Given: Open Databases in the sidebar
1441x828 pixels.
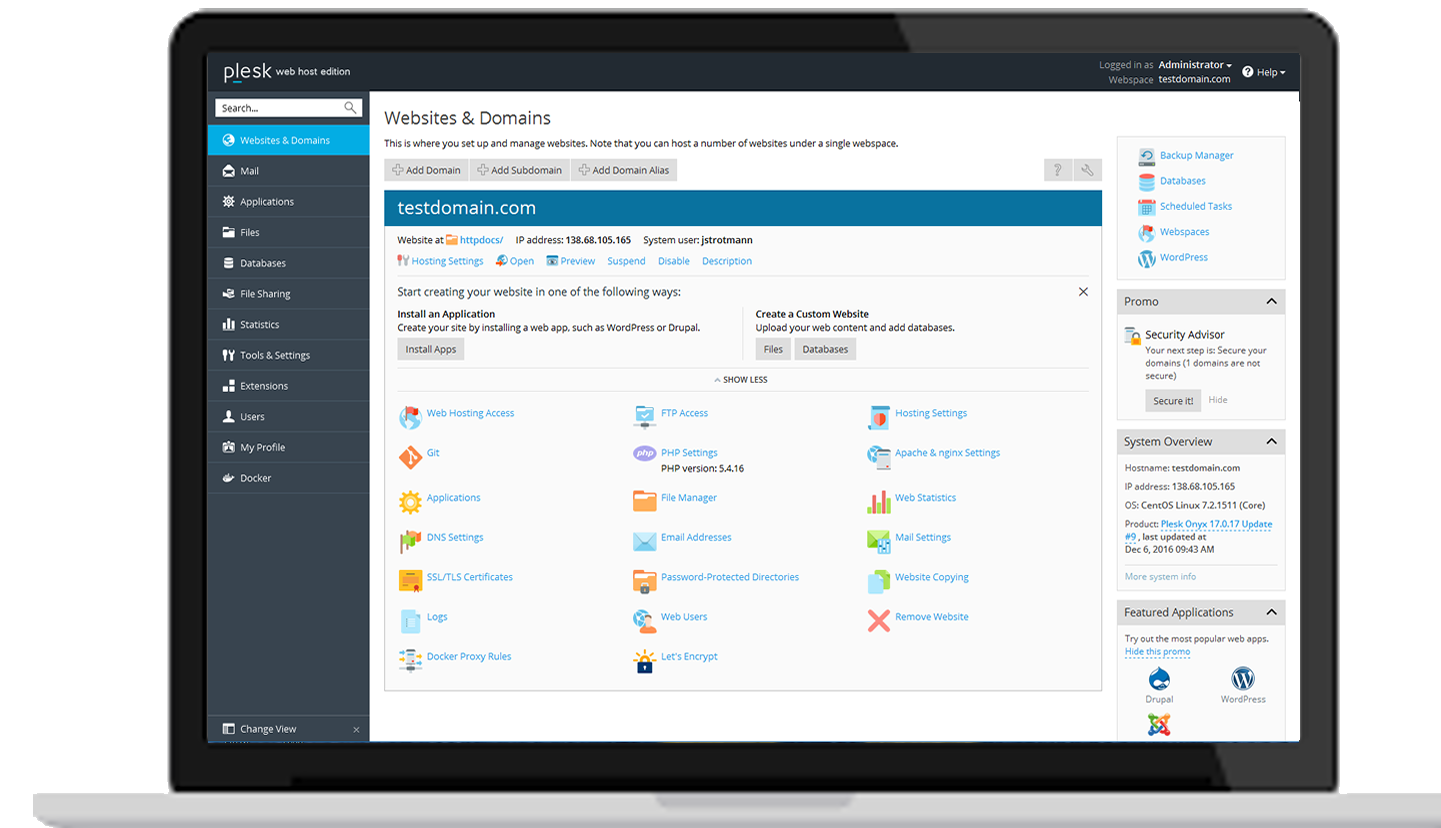Looking at the screenshot, I should [x=288, y=263].
